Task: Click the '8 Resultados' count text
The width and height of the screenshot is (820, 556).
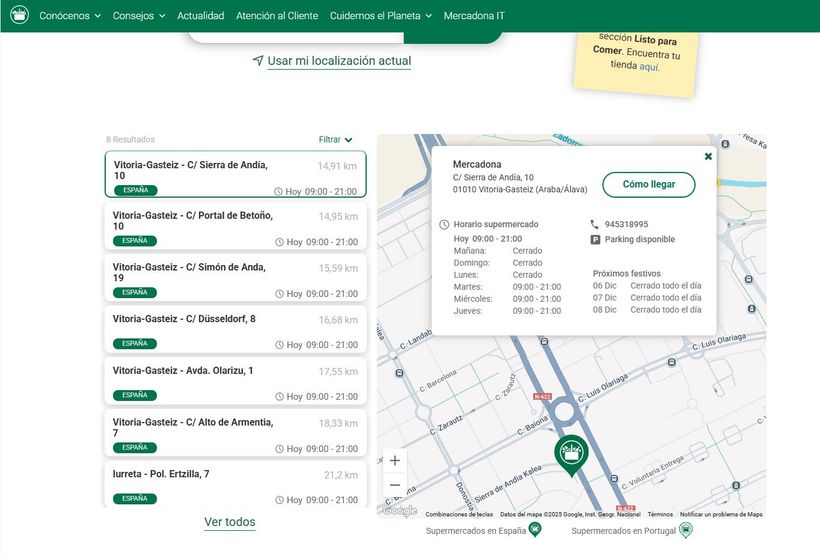Action: coord(130,140)
